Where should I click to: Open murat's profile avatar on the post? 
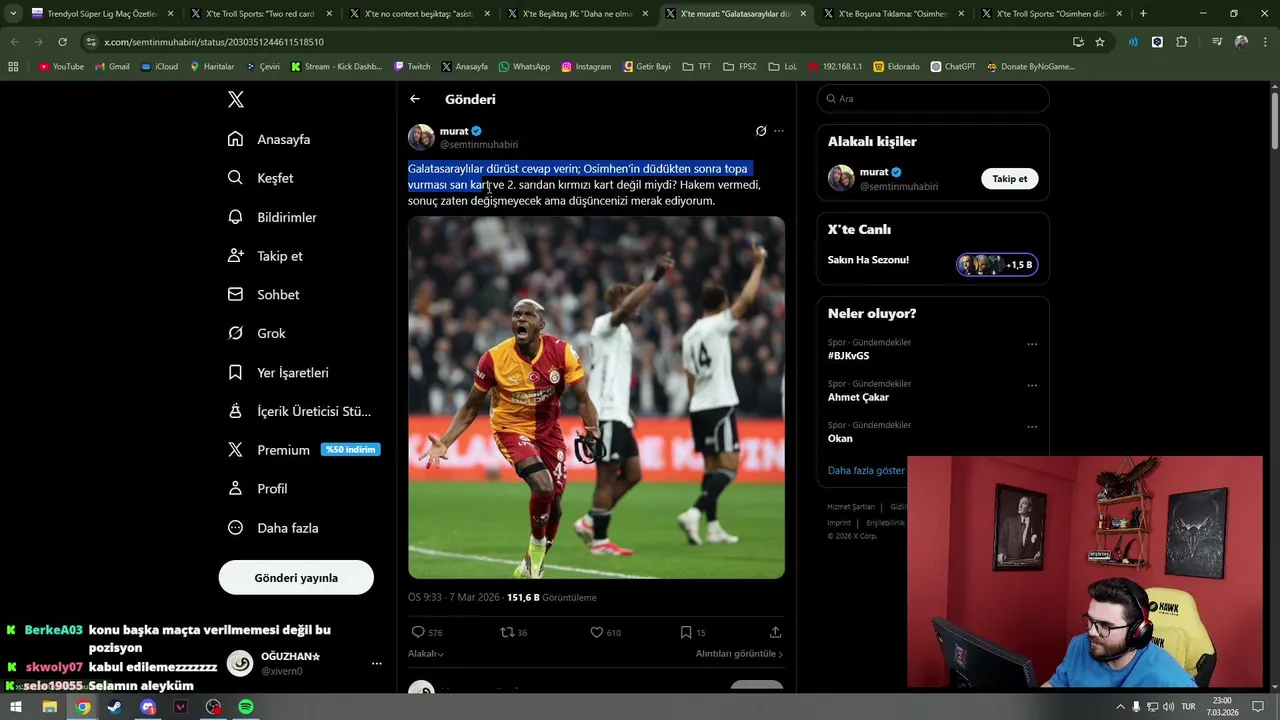click(421, 137)
